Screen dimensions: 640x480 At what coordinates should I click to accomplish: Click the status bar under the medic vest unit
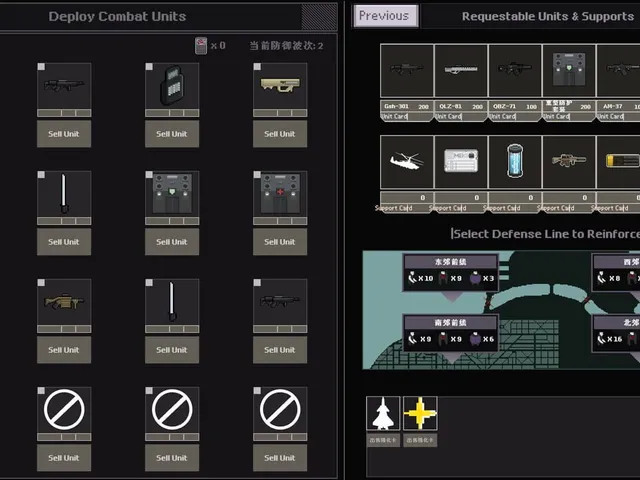pos(280,221)
